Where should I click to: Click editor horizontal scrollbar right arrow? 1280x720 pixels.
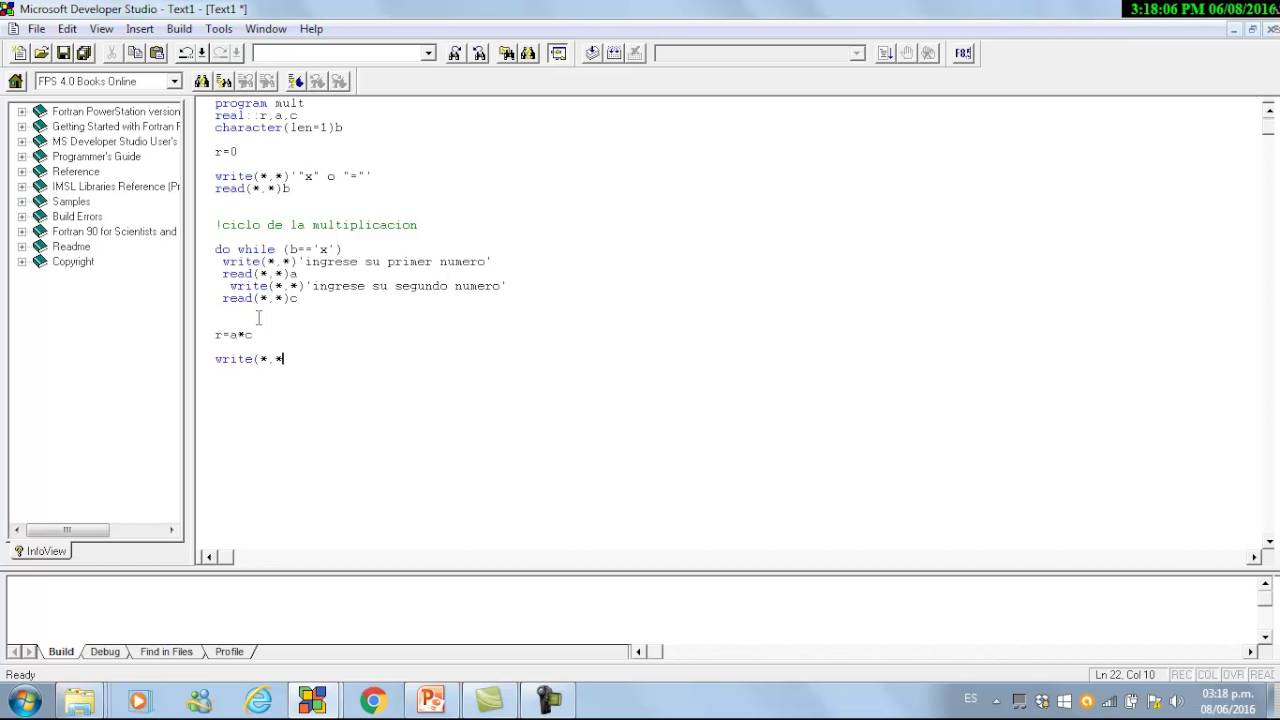pyautogui.click(x=1254, y=557)
